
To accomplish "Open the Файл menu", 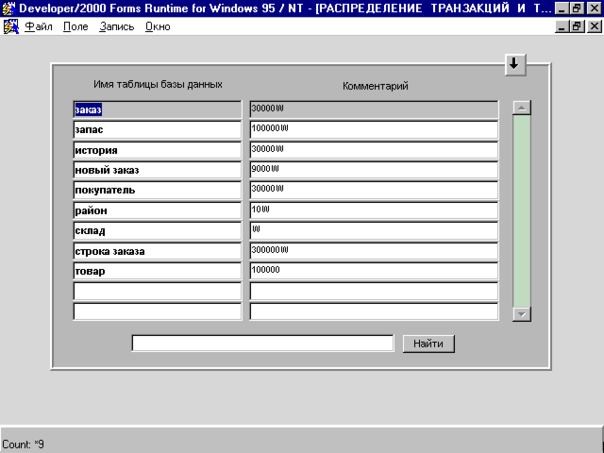I will tap(38, 27).
